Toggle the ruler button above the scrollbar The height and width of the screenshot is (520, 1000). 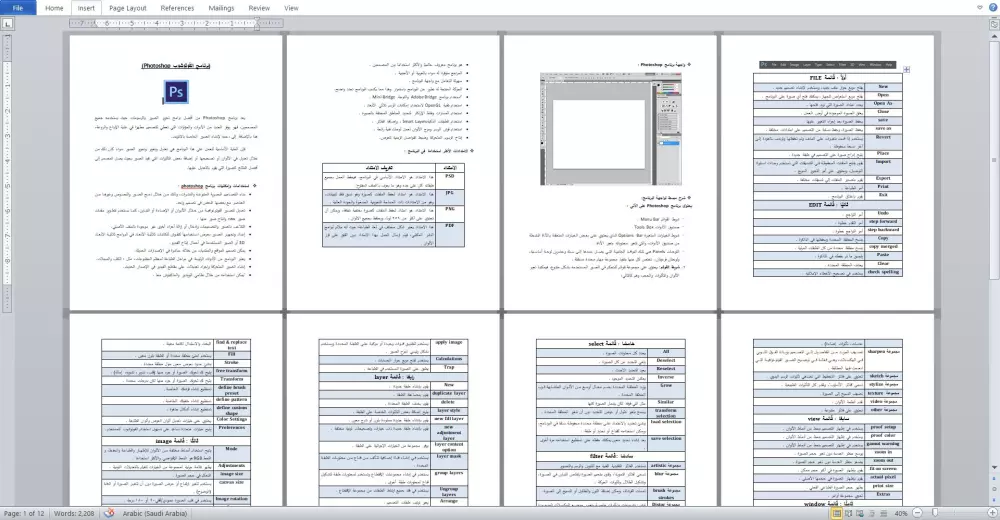[994, 24]
